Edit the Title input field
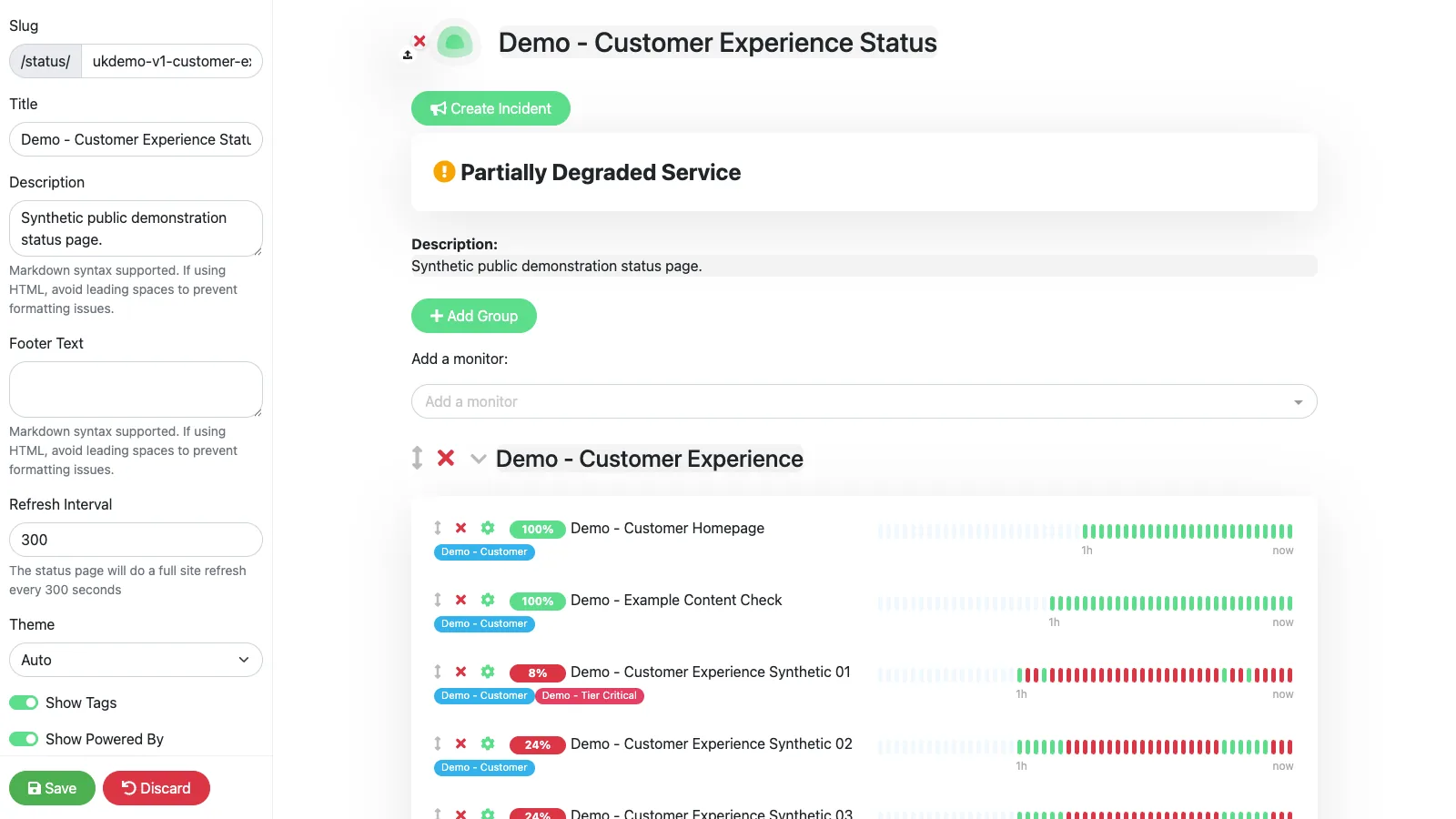 [x=136, y=139]
